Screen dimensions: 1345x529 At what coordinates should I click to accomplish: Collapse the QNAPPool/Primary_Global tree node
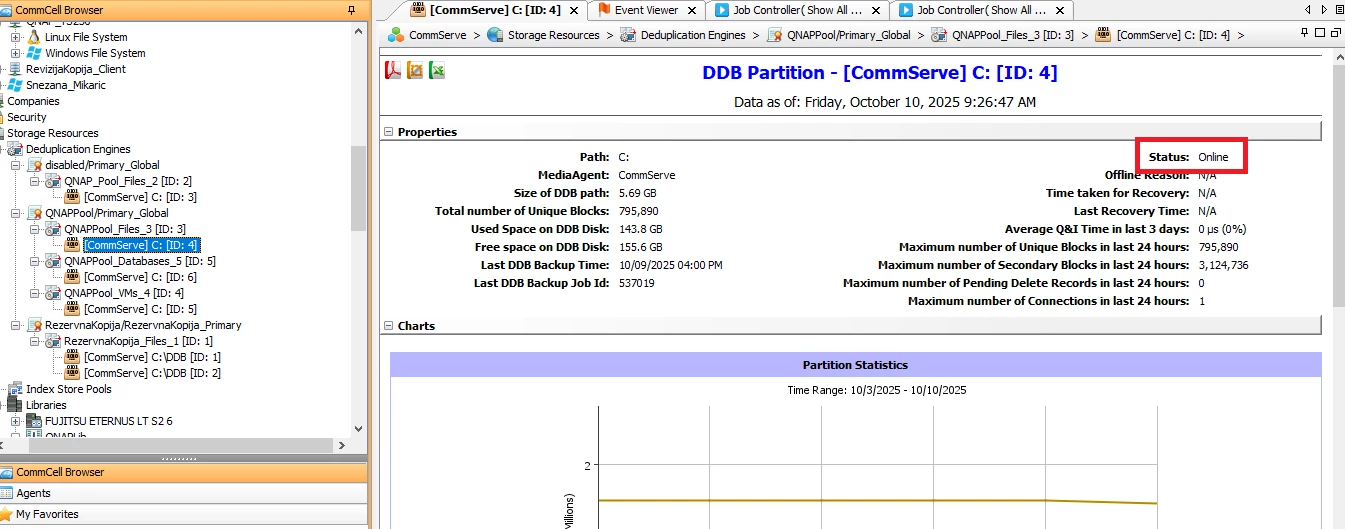[16, 213]
